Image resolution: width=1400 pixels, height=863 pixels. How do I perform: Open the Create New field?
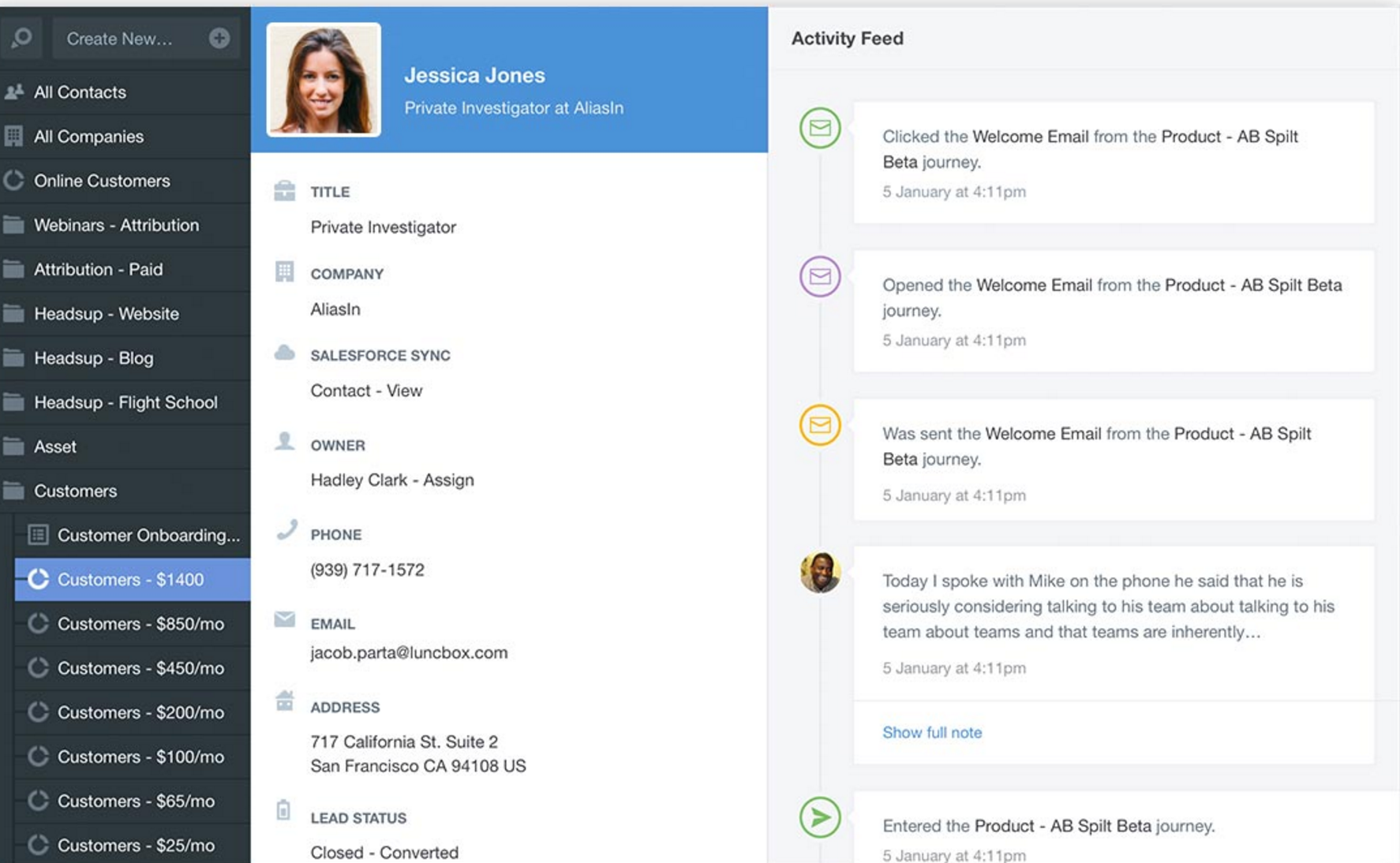pos(147,38)
